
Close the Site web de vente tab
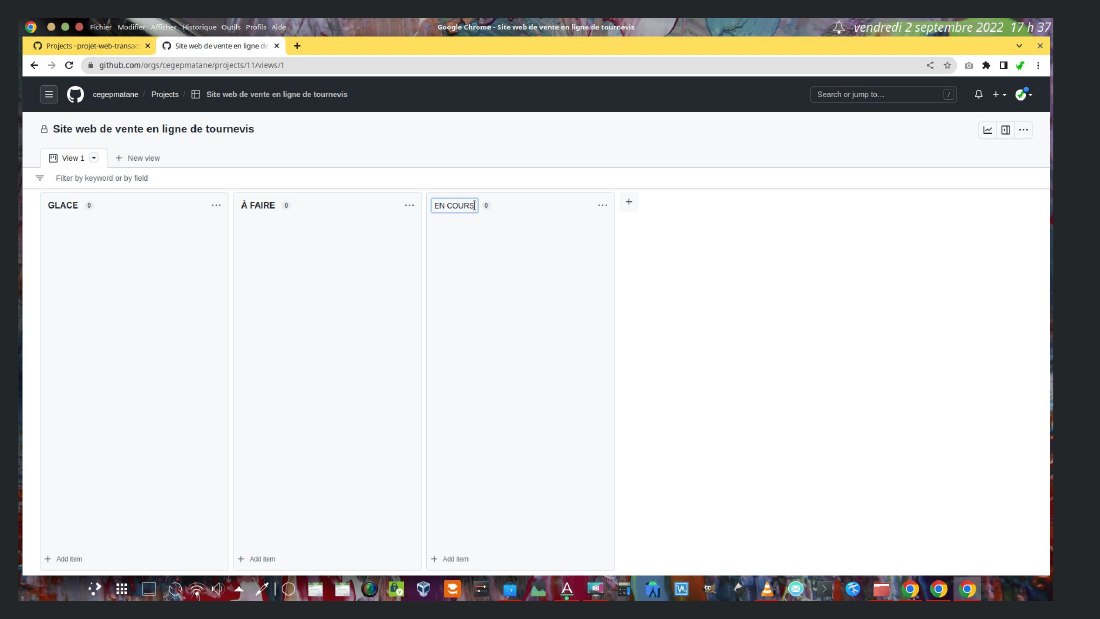coord(276,46)
